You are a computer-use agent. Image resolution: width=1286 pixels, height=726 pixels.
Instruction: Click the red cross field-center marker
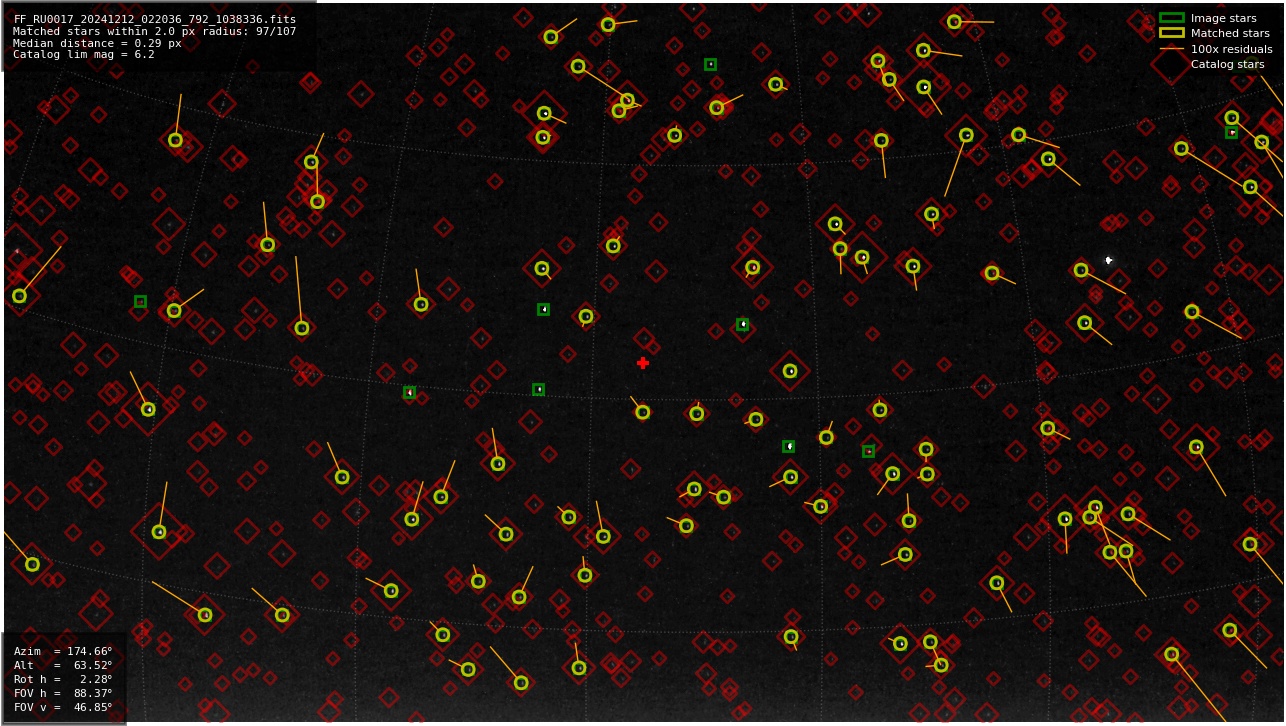(643, 363)
